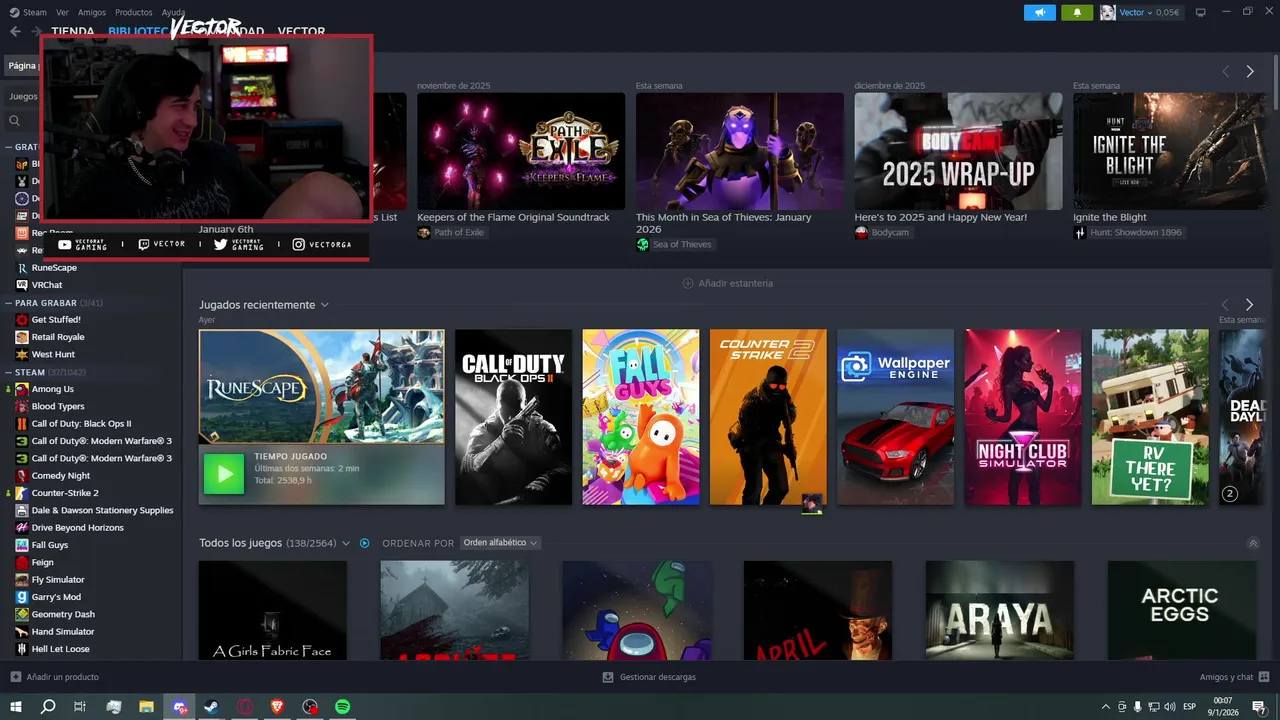The width and height of the screenshot is (1280, 720).
Task: Select Blood Typers in the sidebar
Action: point(58,406)
